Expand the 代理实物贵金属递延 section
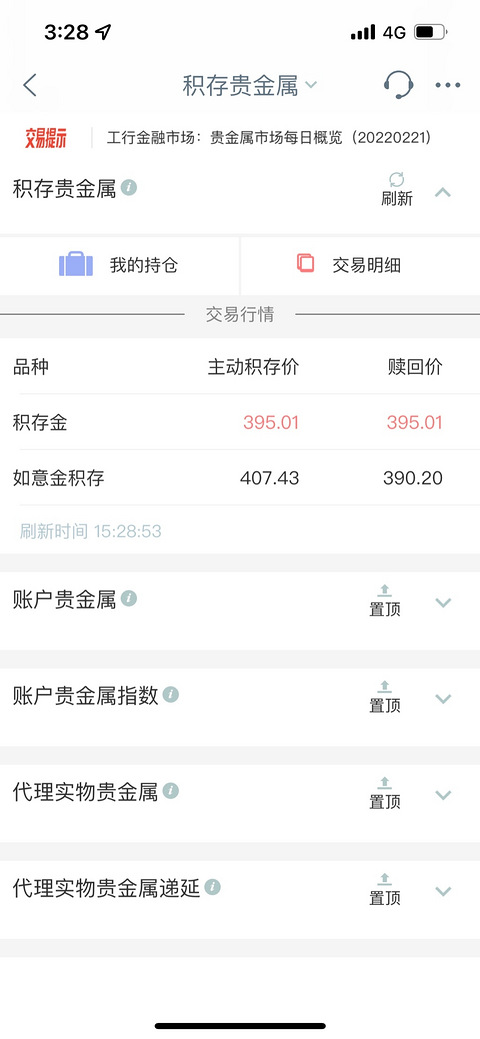The image size is (480, 1039). coord(443,891)
